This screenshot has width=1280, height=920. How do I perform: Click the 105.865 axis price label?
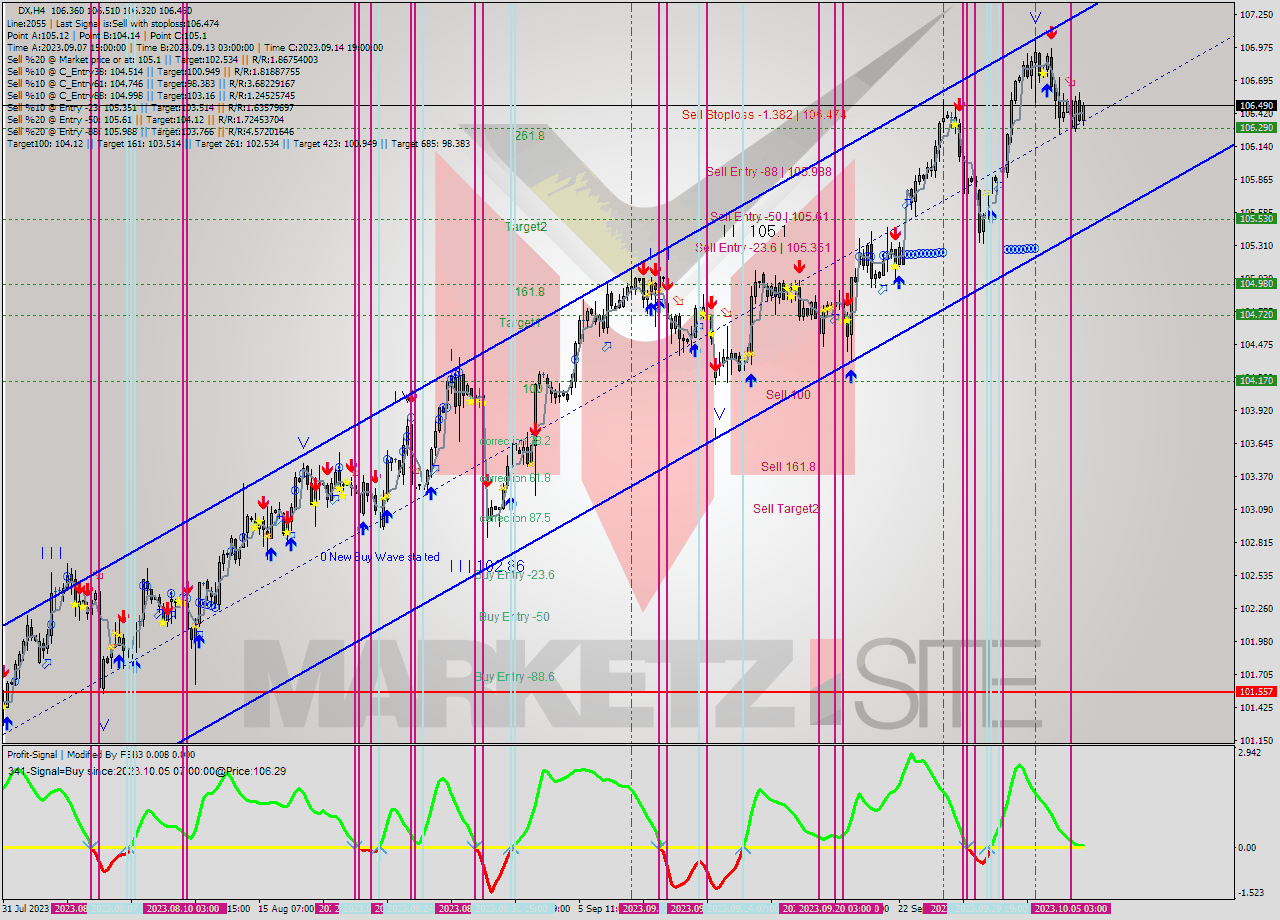[1256, 180]
